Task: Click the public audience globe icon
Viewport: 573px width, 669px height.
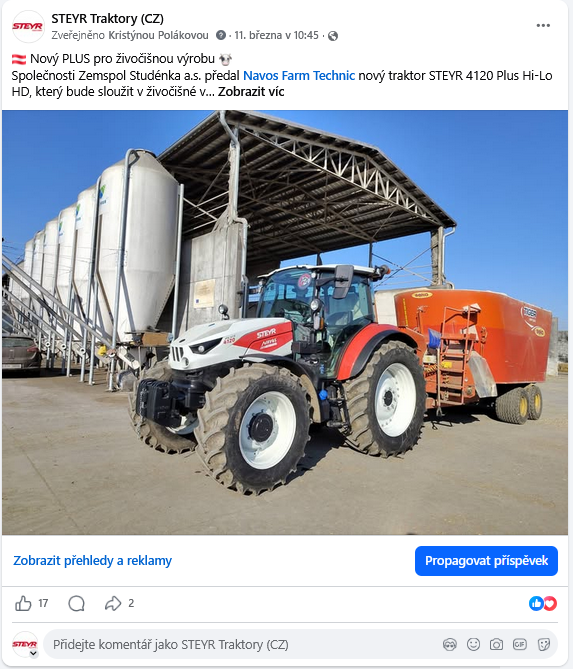Action: [333, 36]
